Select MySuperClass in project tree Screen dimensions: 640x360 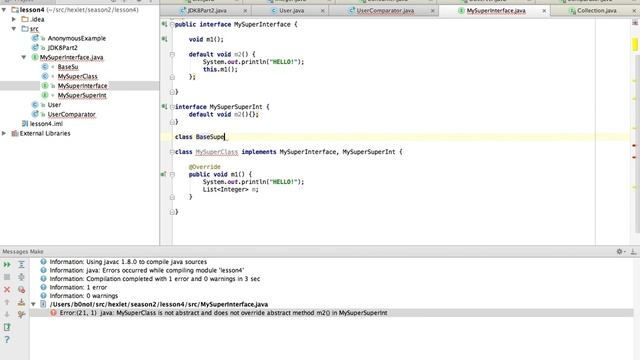coord(78,76)
